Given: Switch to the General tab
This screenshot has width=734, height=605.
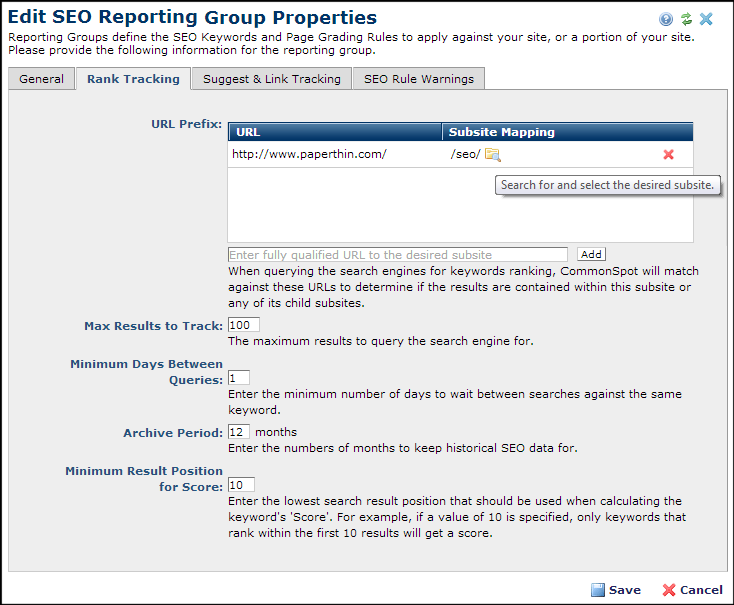Looking at the screenshot, I should point(41,79).
